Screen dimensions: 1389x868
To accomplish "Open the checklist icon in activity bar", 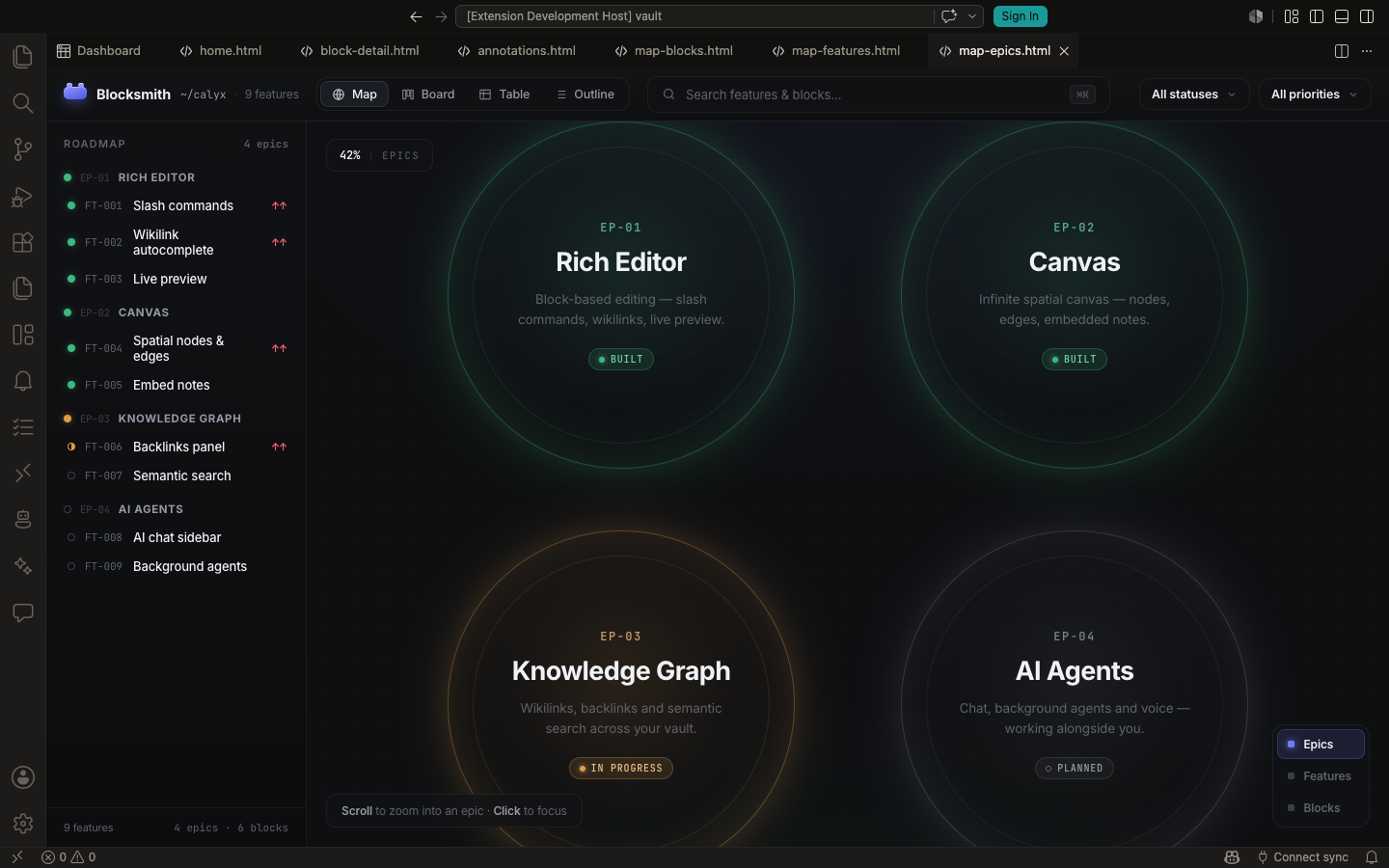I will pyautogui.click(x=23, y=427).
